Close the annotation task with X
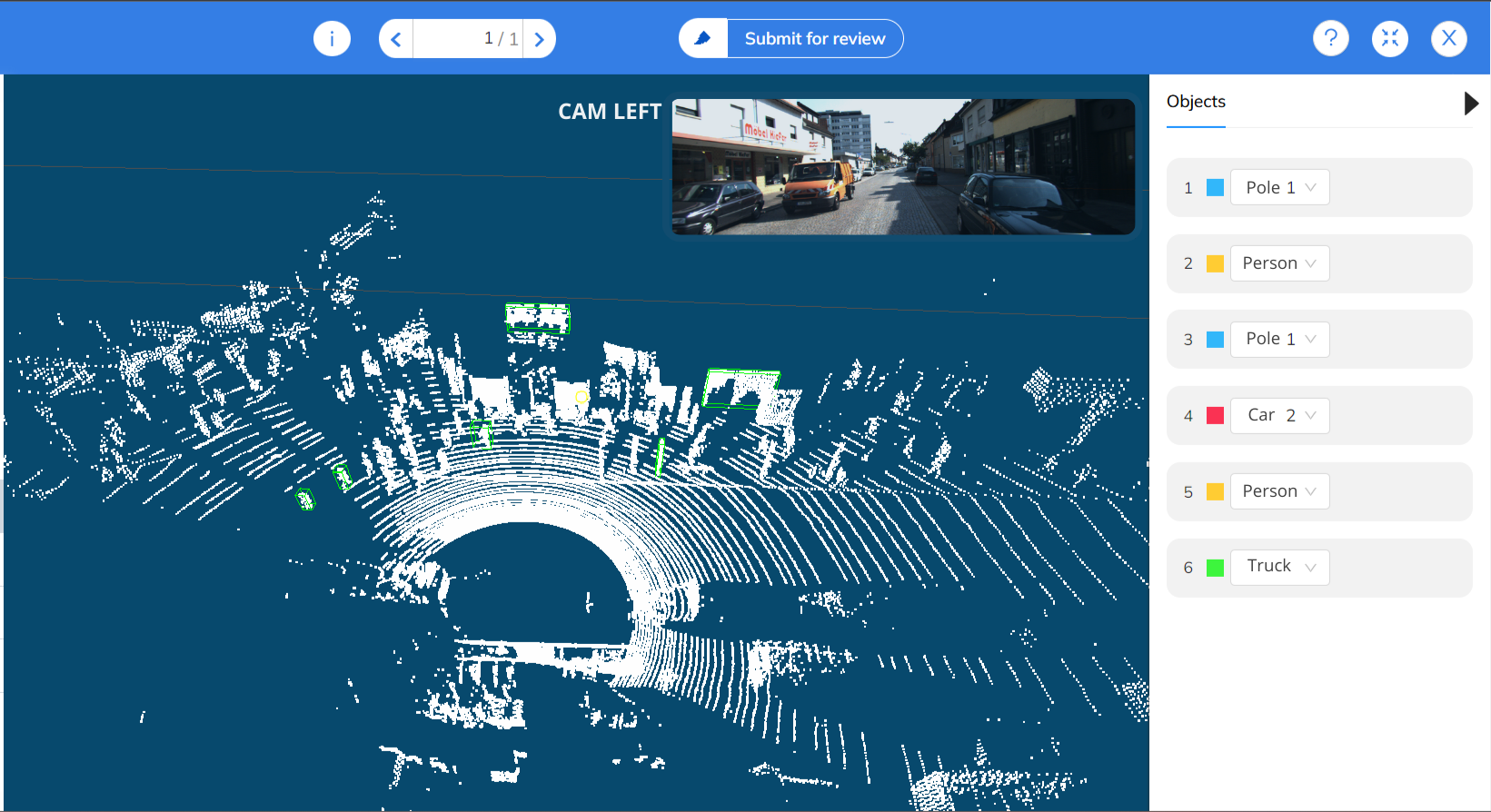Screen dimensions: 1491x812 pyautogui.click(x=1449, y=38)
